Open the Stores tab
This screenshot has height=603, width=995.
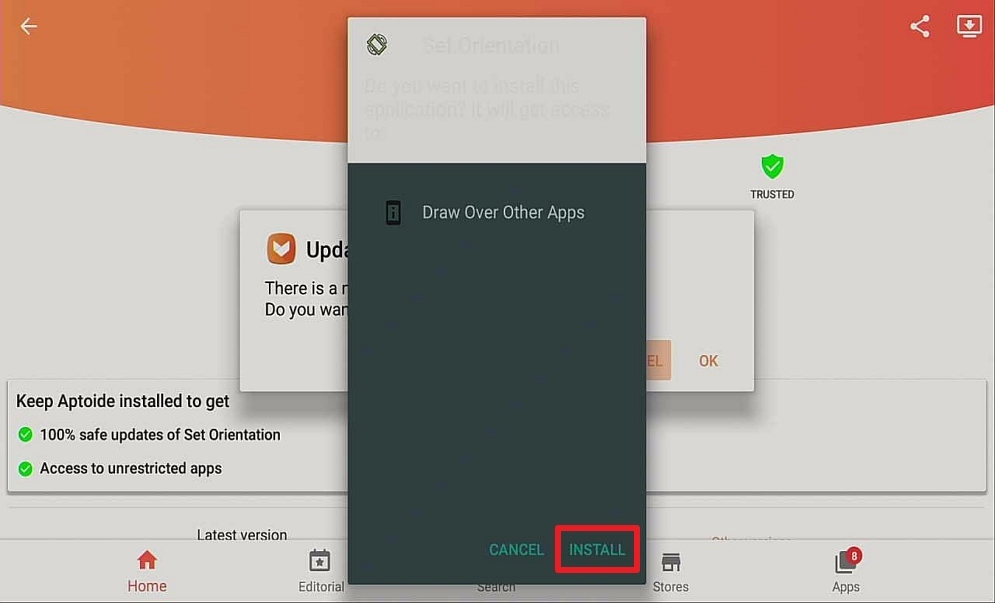[671, 572]
